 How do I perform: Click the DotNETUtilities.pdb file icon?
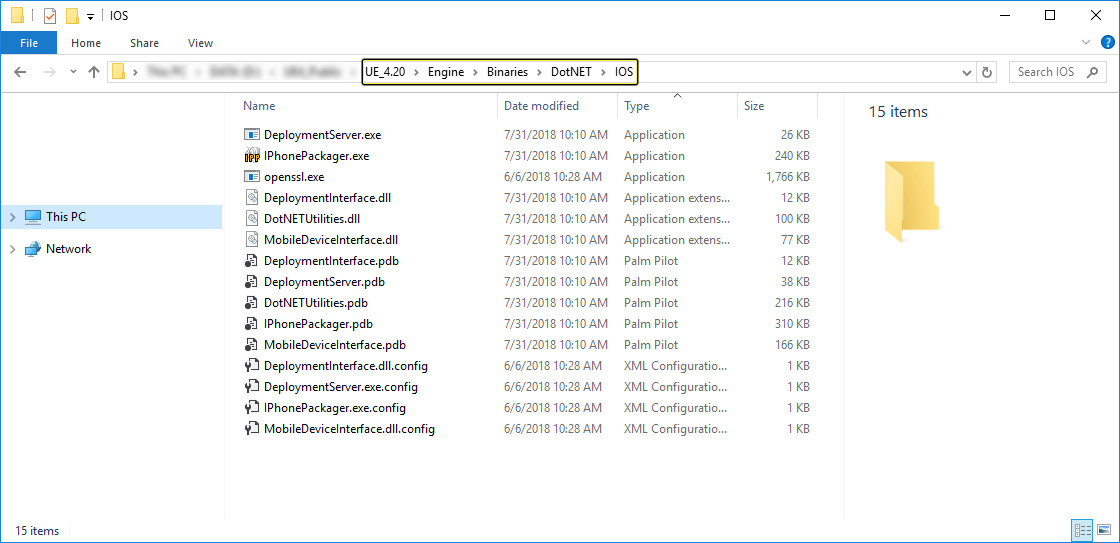(251, 303)
